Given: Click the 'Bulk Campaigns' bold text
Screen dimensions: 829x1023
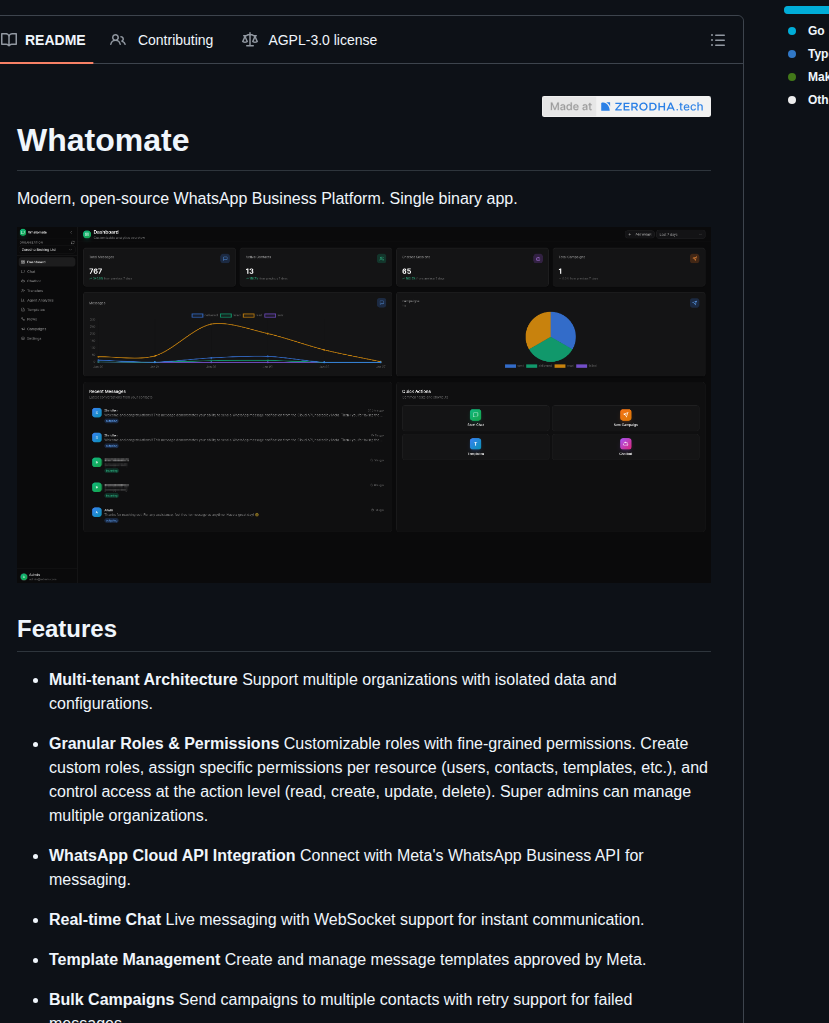Looking at the screenshot, I should click(x=112, y=1000).
